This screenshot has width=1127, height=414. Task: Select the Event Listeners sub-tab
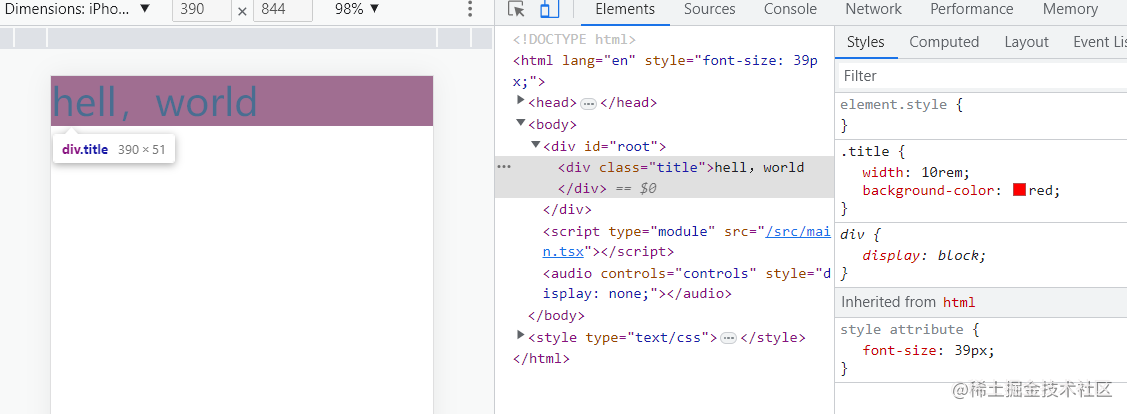(1099, 42)
